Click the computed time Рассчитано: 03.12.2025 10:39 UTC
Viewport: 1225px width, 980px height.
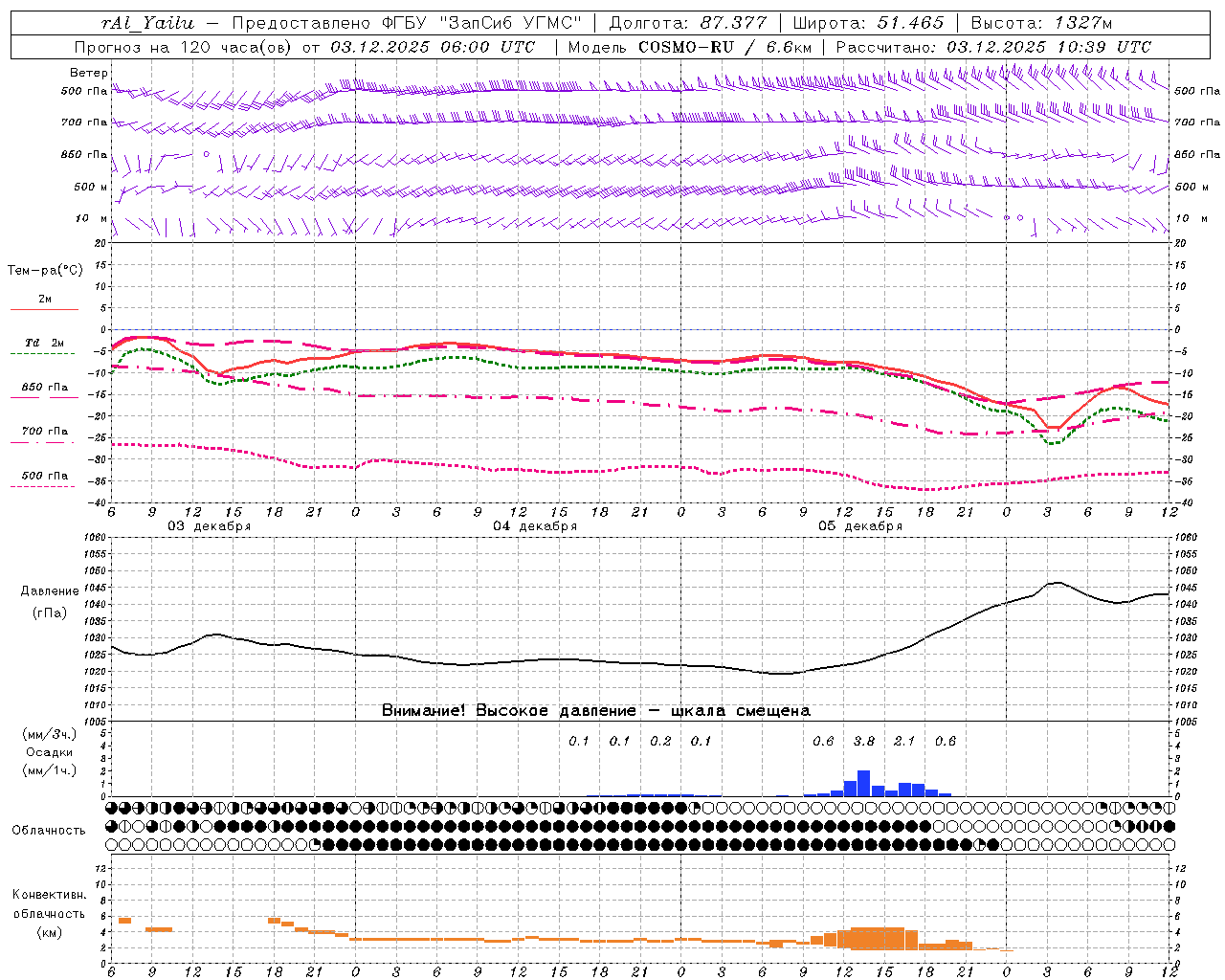click(993, 47)
